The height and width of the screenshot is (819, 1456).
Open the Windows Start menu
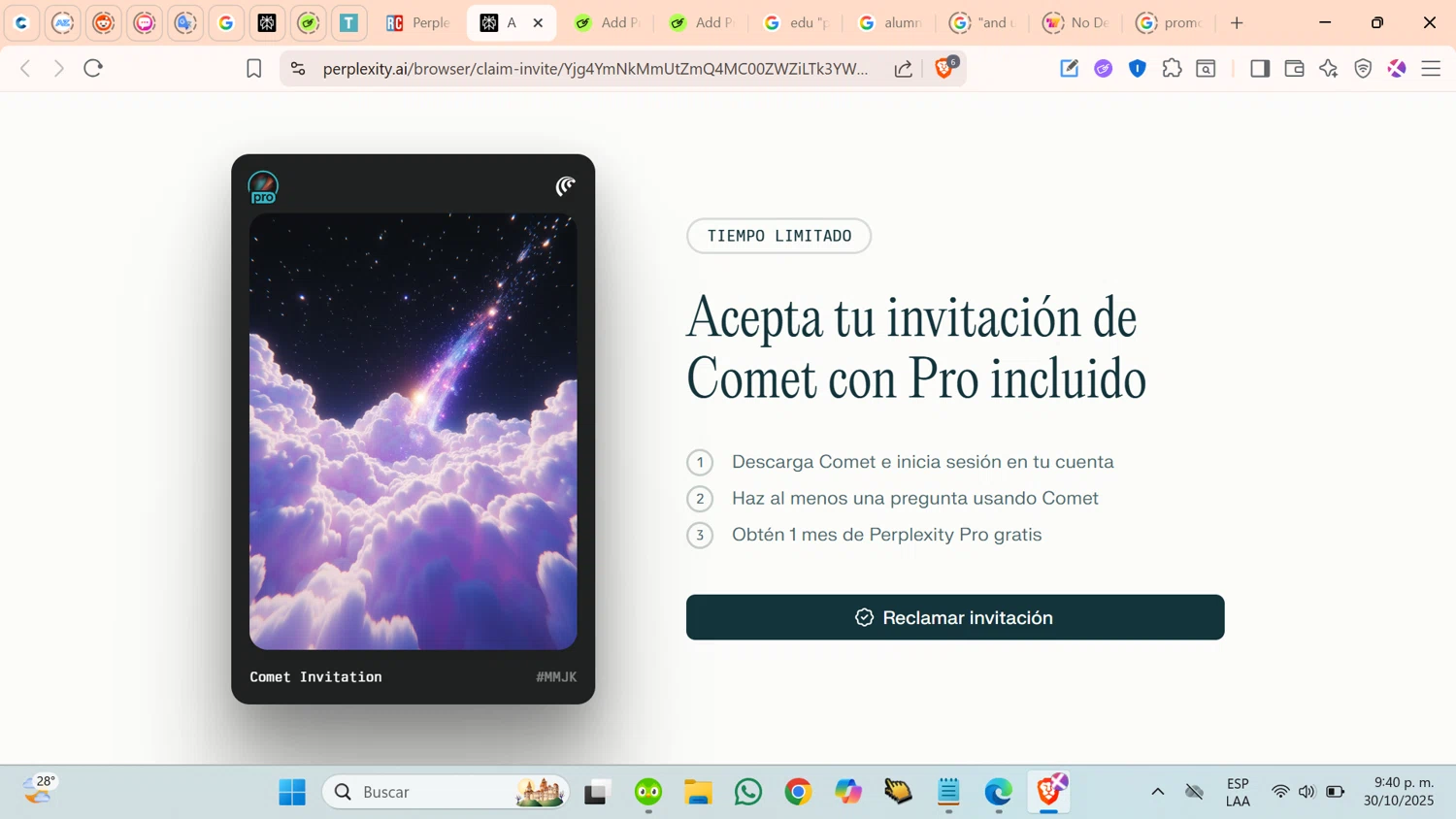(292, 792)
